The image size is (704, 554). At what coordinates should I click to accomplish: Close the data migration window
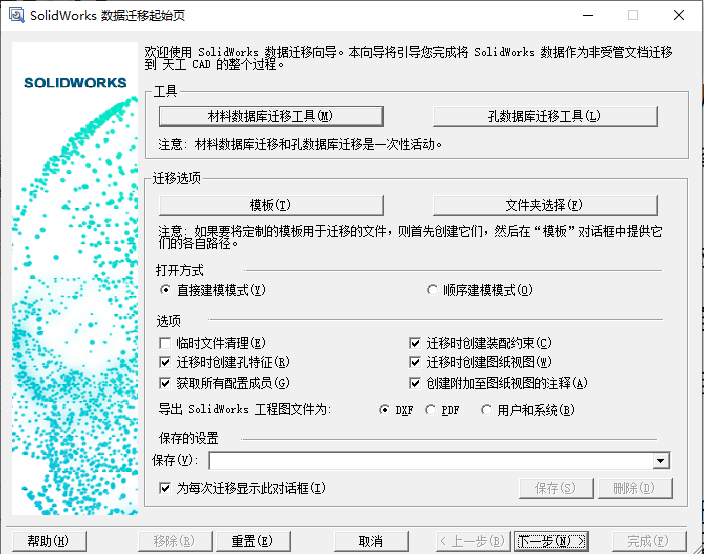pyautogui.click(x=679, y=15)
